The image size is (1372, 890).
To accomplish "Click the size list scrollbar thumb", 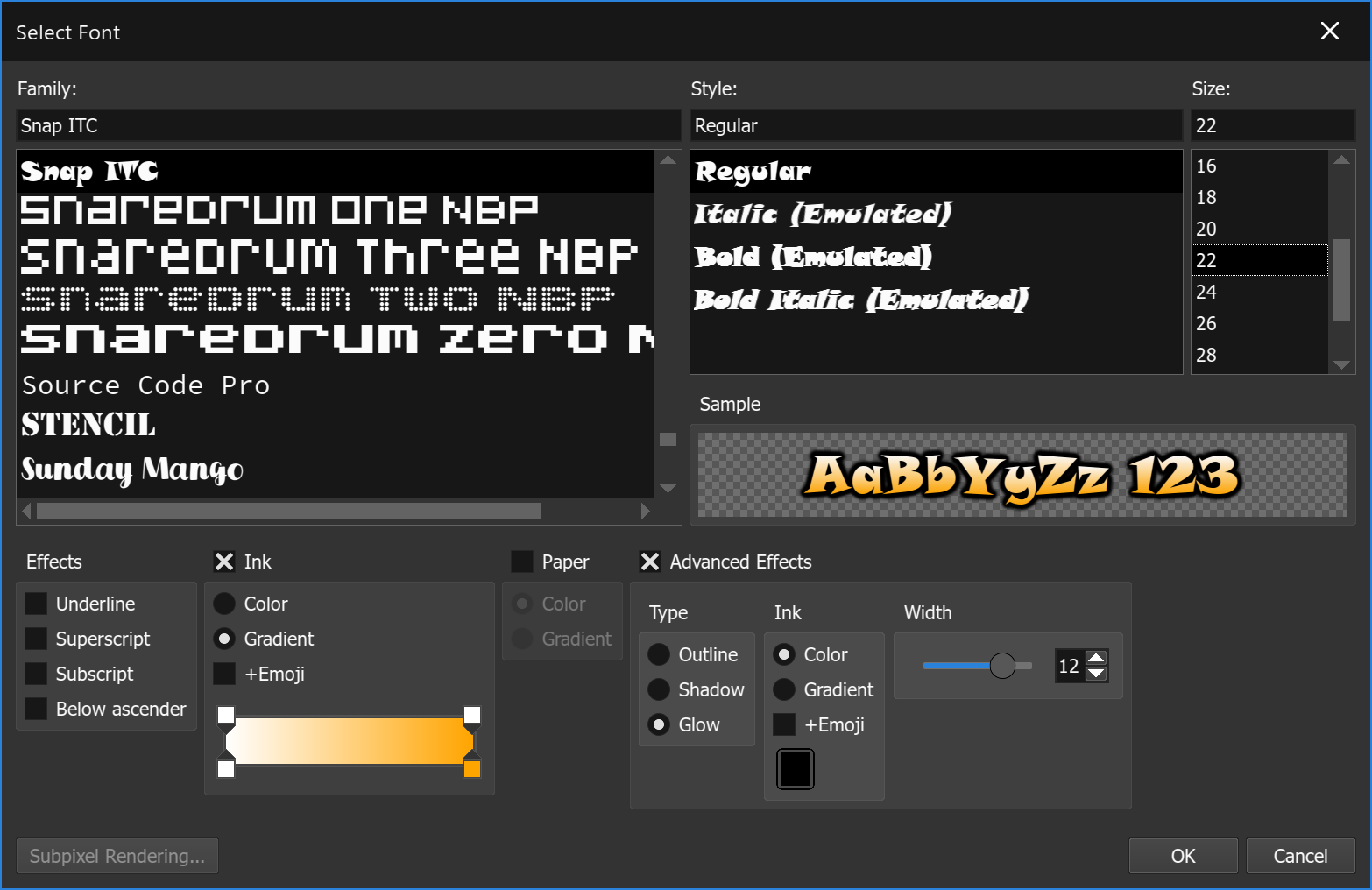I will click(1341, 280).
